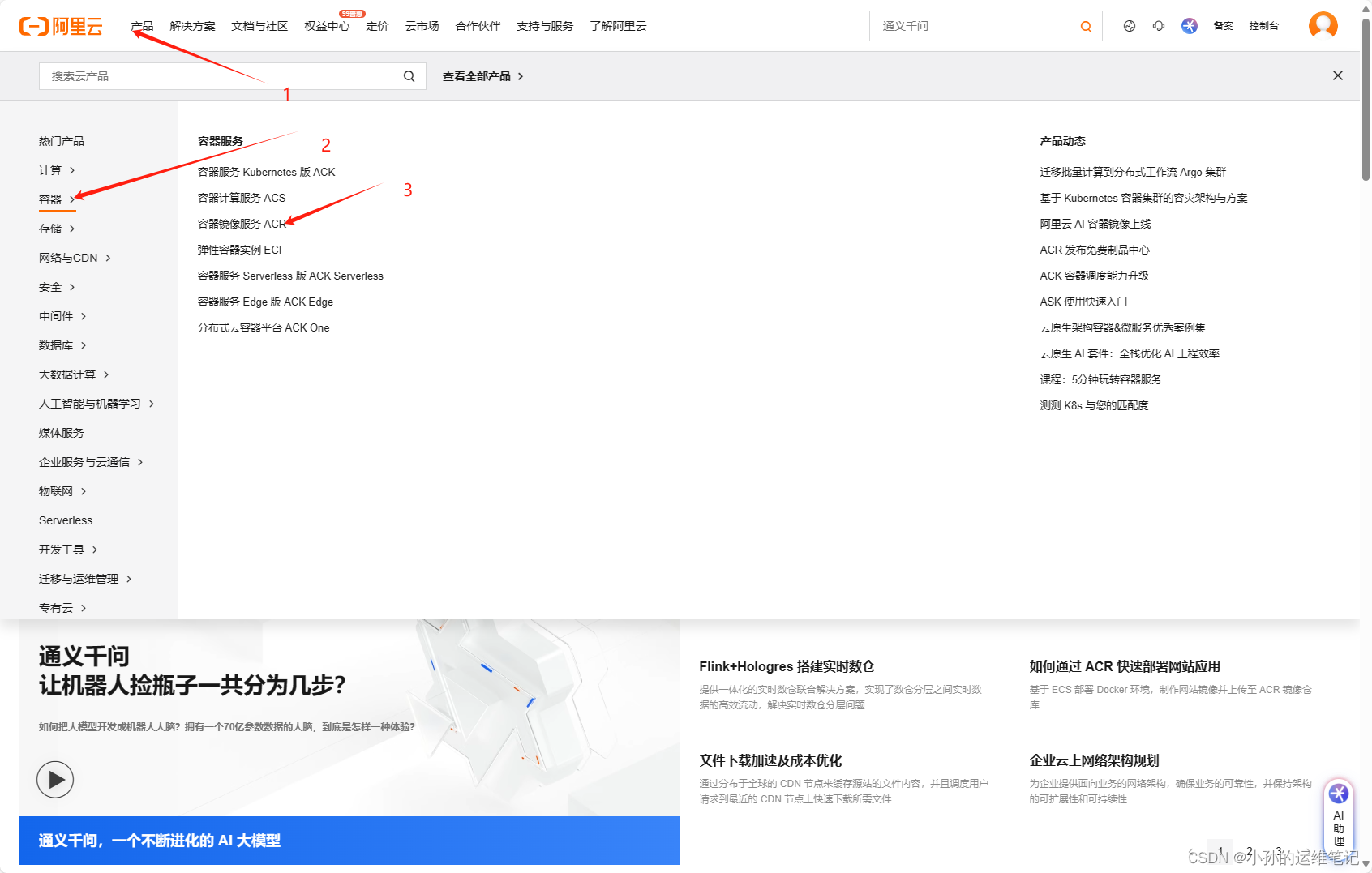
Task: Expand the 大数据计算 category
Action: click(74, 374)
